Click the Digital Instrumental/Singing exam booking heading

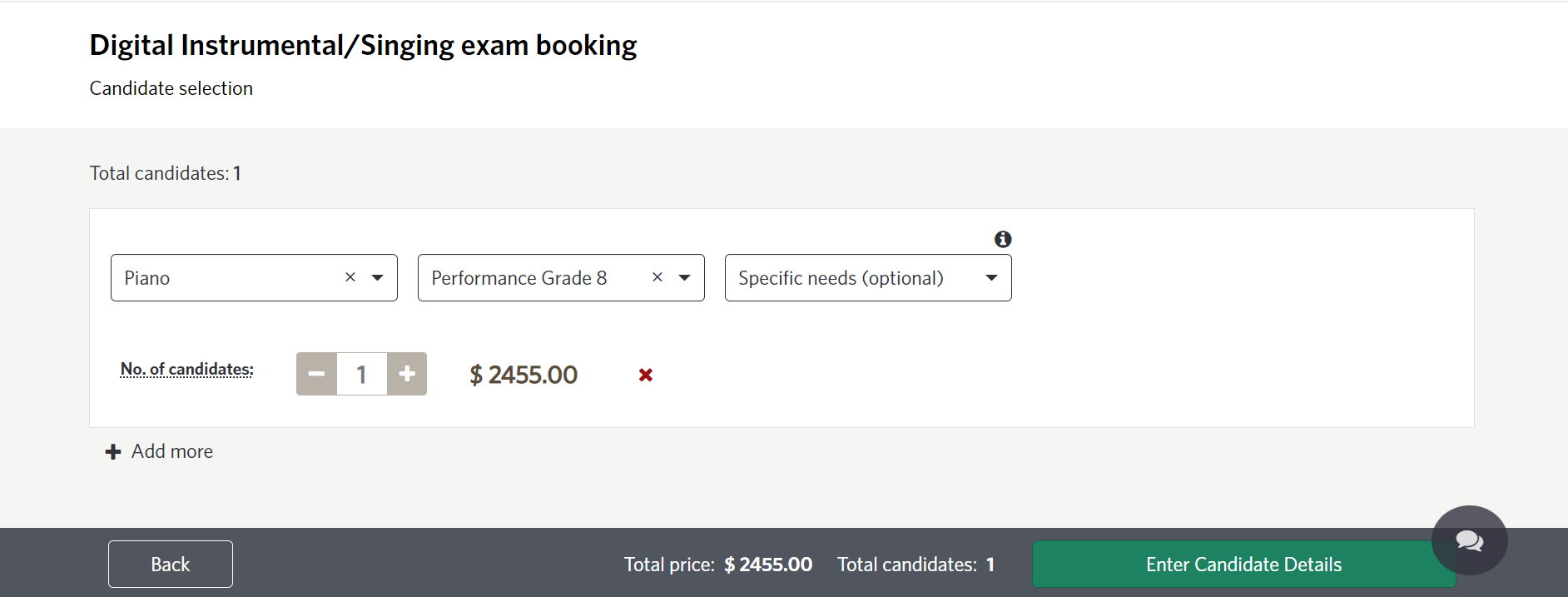(363, 45)
